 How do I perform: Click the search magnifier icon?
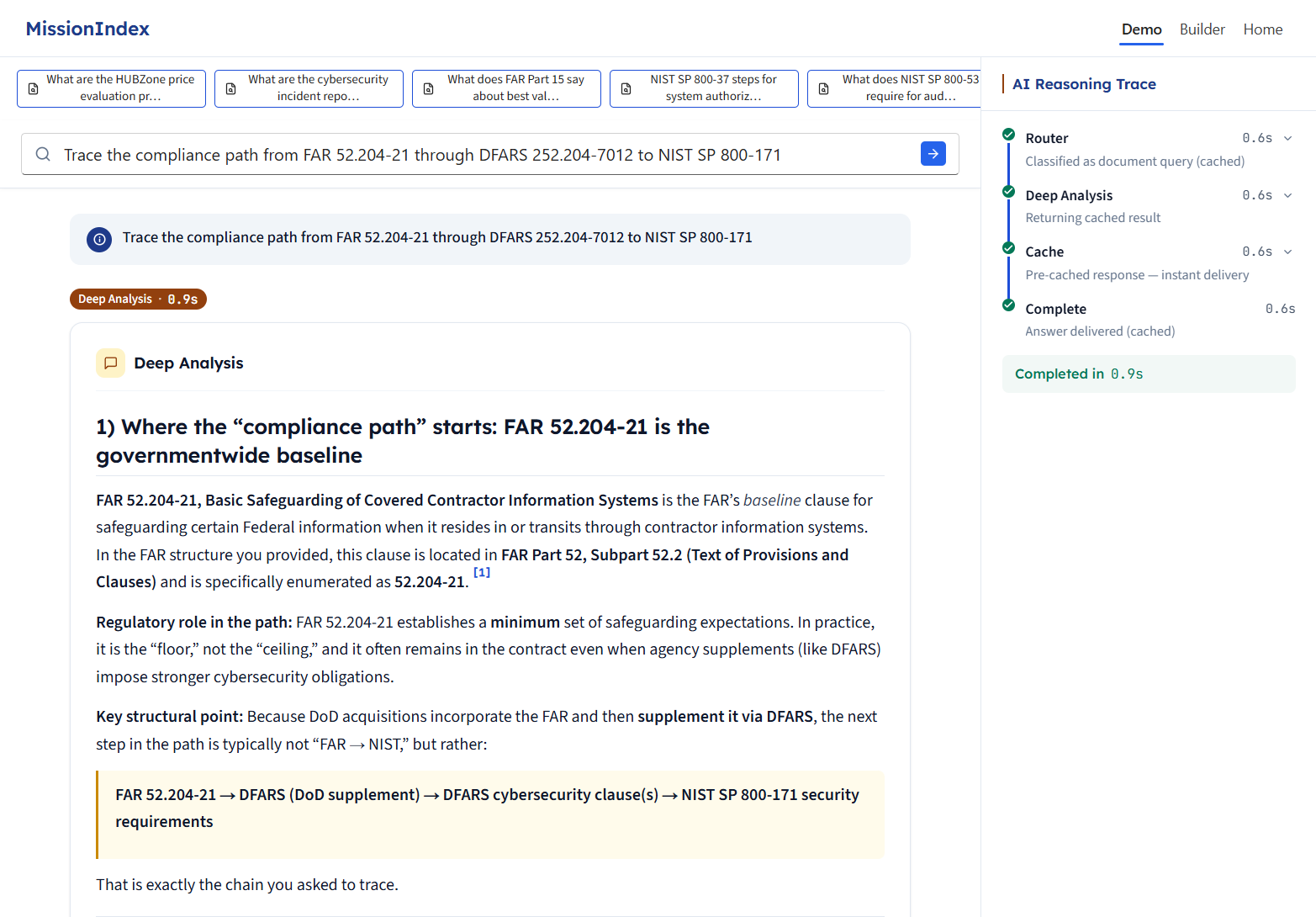(x=43, y=154)
